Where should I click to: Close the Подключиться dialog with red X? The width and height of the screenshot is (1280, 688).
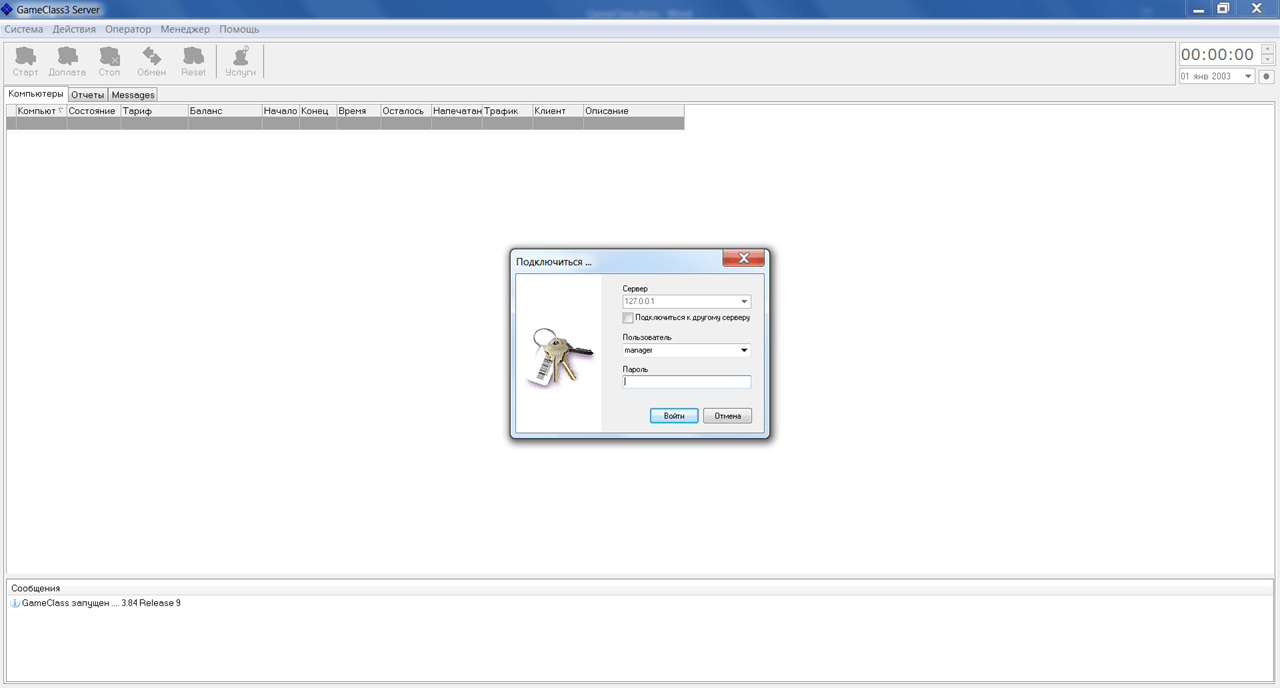tap(743, 259)
